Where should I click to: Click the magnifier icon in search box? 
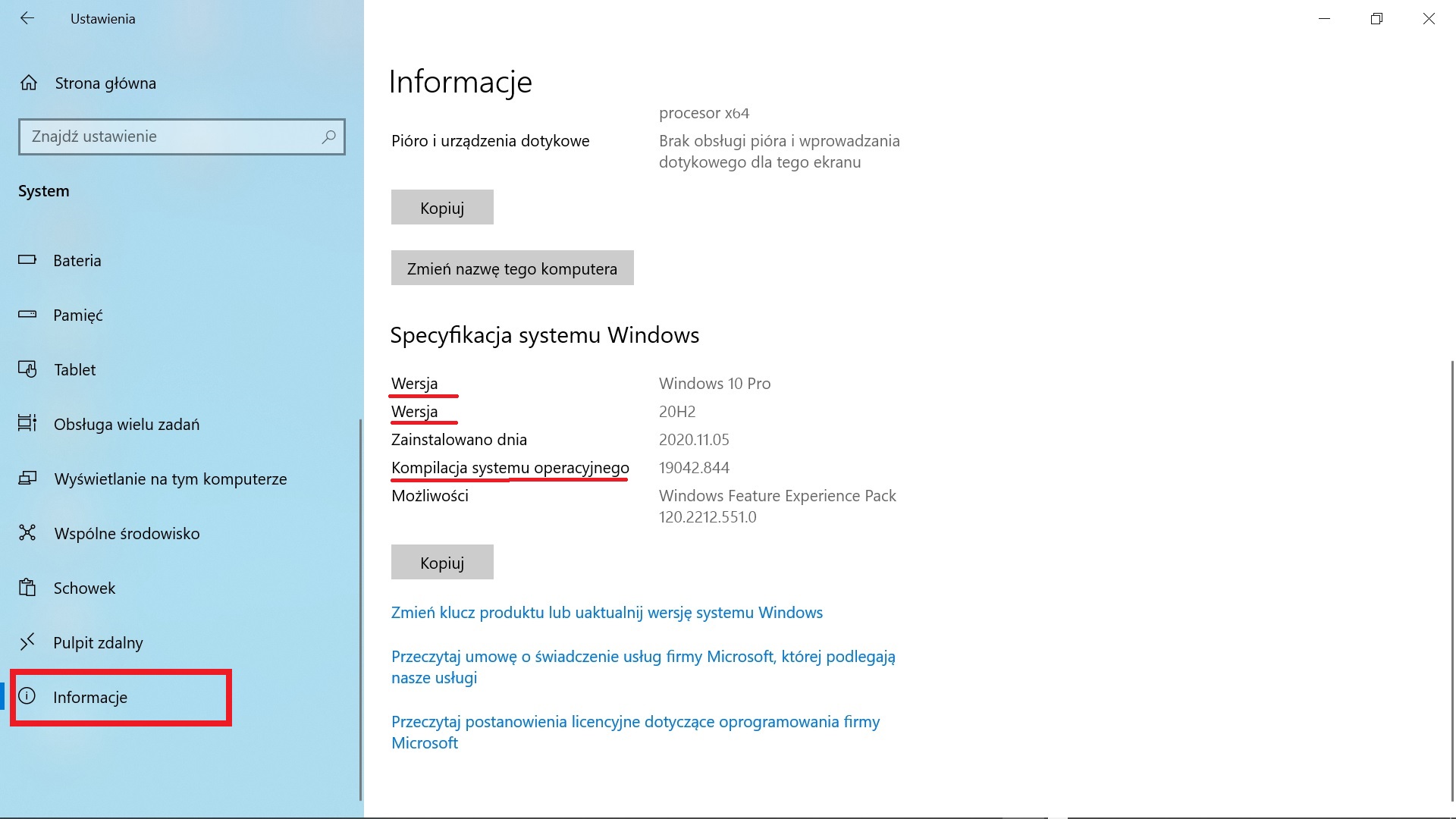(328, 136)
